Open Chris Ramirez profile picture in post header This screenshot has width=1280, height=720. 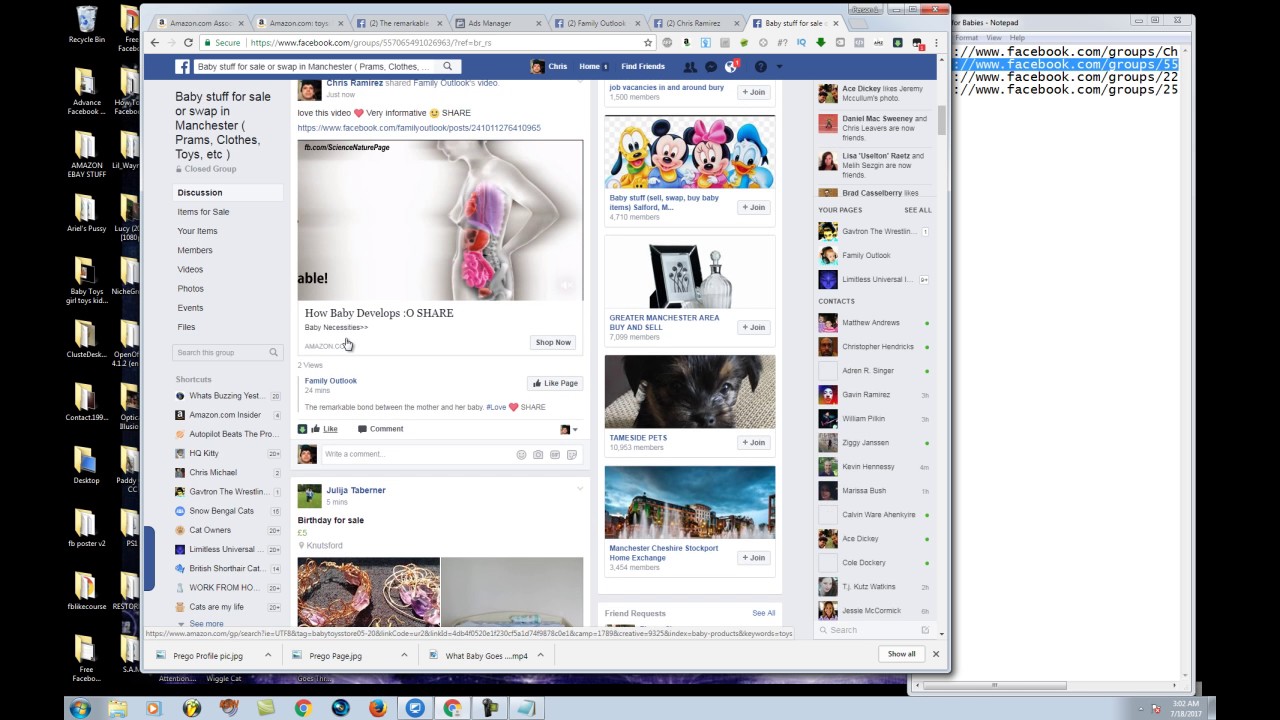coord(309,90)
